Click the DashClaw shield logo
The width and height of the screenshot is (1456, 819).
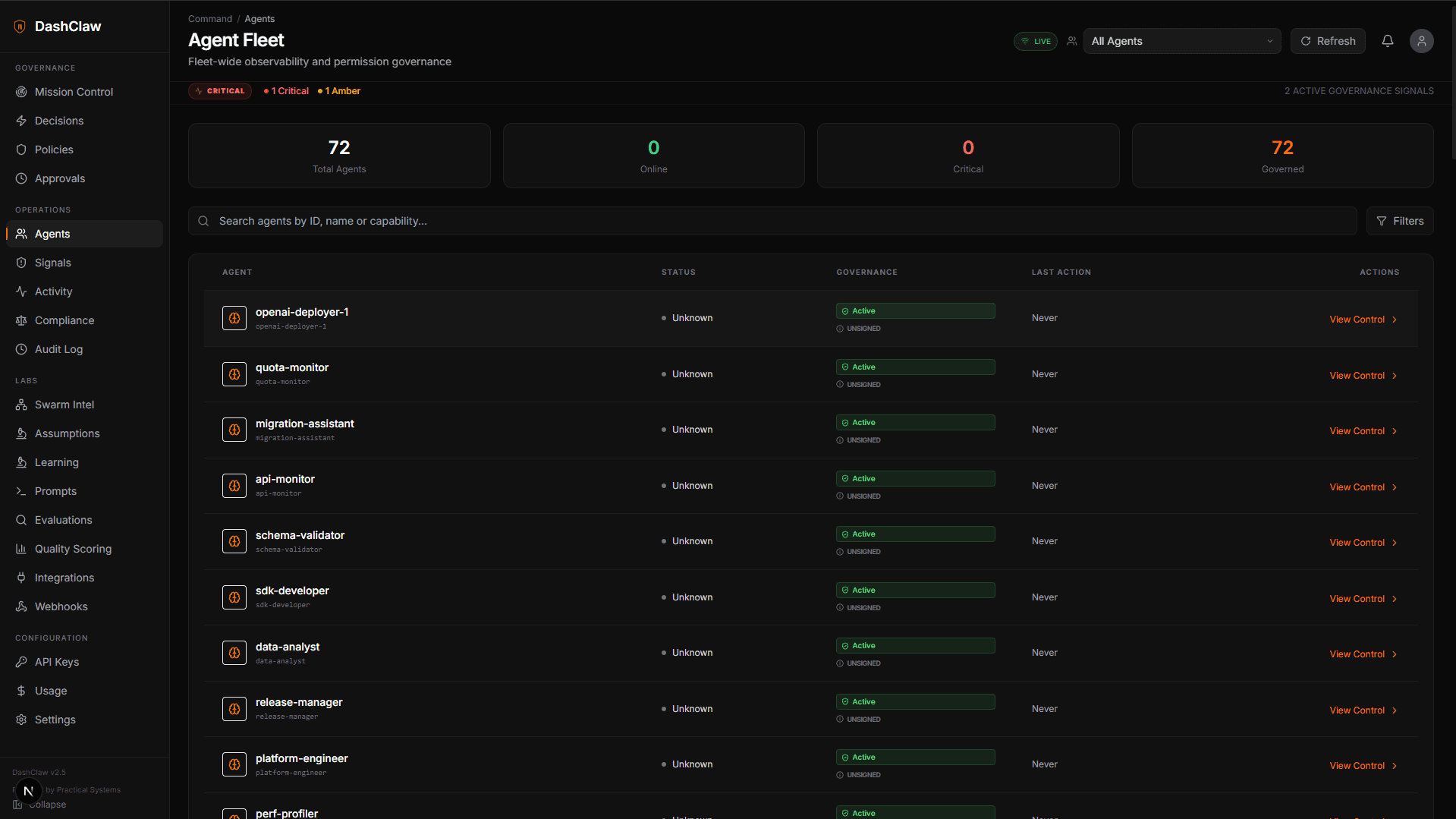coord(20,27)
